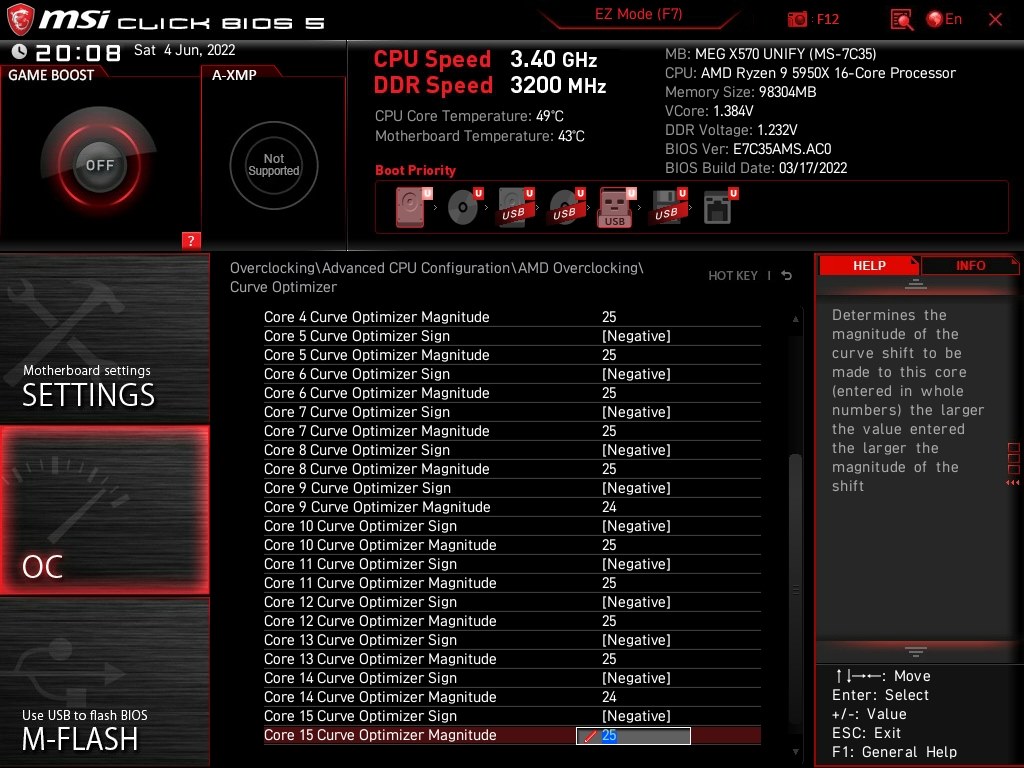Select Core 6 Curve Optimizer Magnitude row
The image size is (1024, 768).
click(x=512, y=392)
